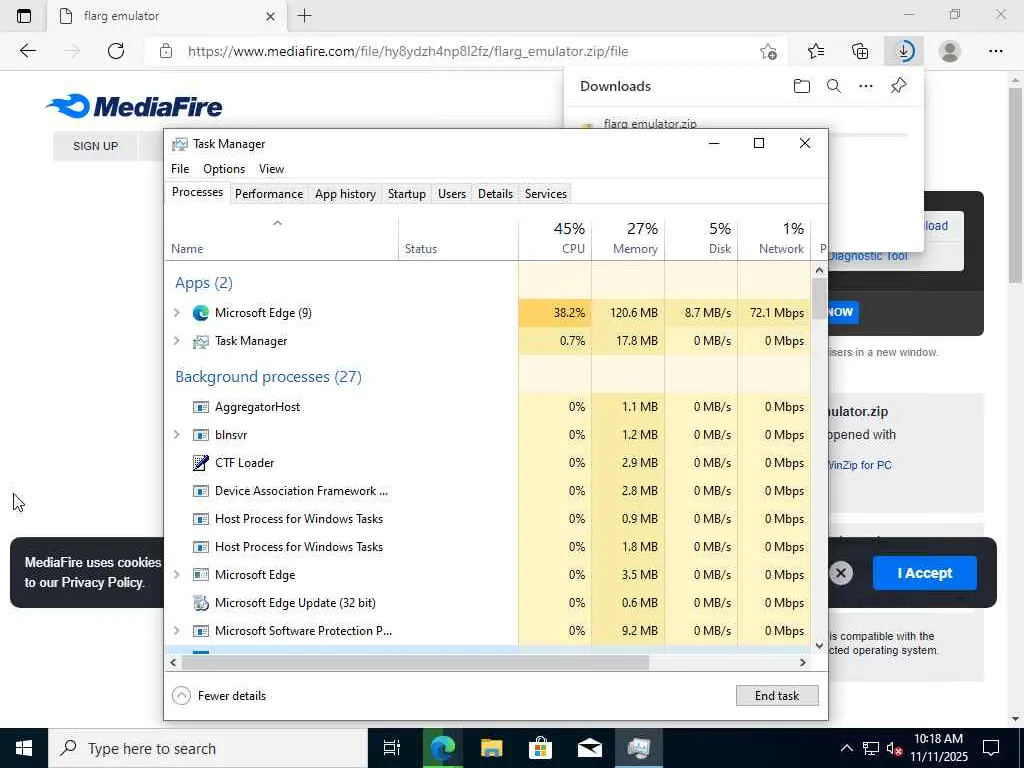Click the taskbar clock showing 10:18 AM
Image resolution: width=1024 pixels, height=768 pixels.
pyautogui.click(x=938, y=748)
